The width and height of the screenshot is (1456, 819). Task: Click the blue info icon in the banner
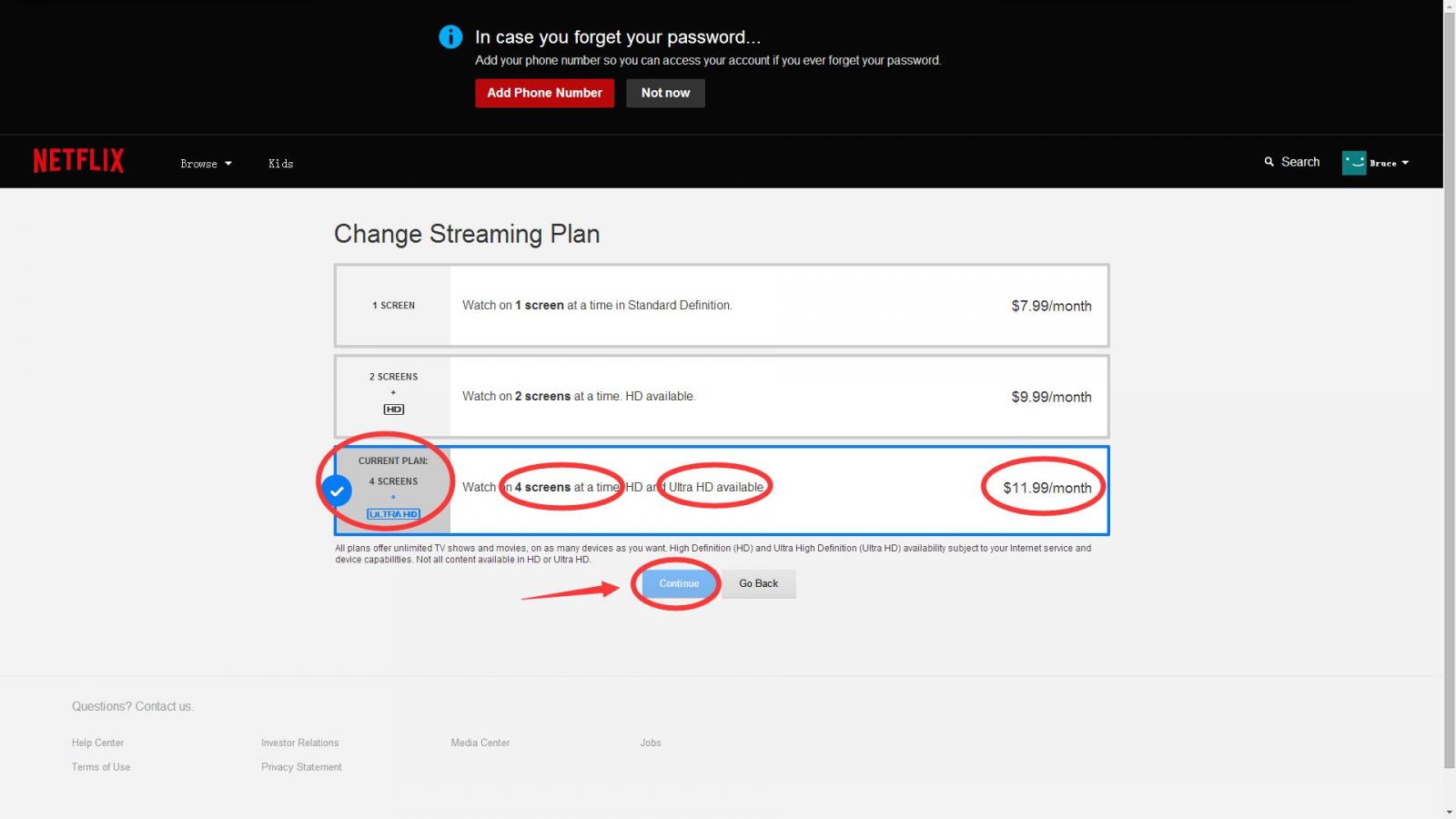click(x=450, y=36)
